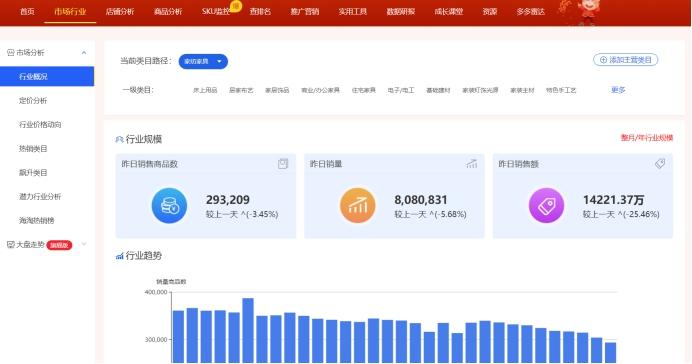692x364 pixels.
Task: Click the 293,209 sales product count
Action: tap(228, 200)
